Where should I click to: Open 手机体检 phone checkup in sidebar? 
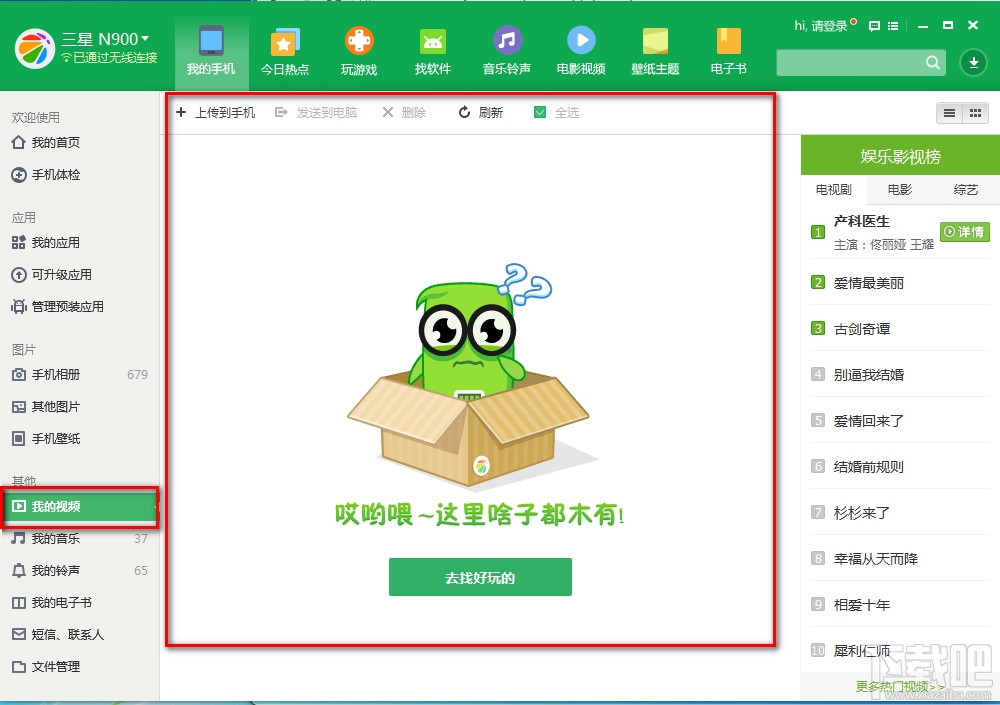(45, 174)
